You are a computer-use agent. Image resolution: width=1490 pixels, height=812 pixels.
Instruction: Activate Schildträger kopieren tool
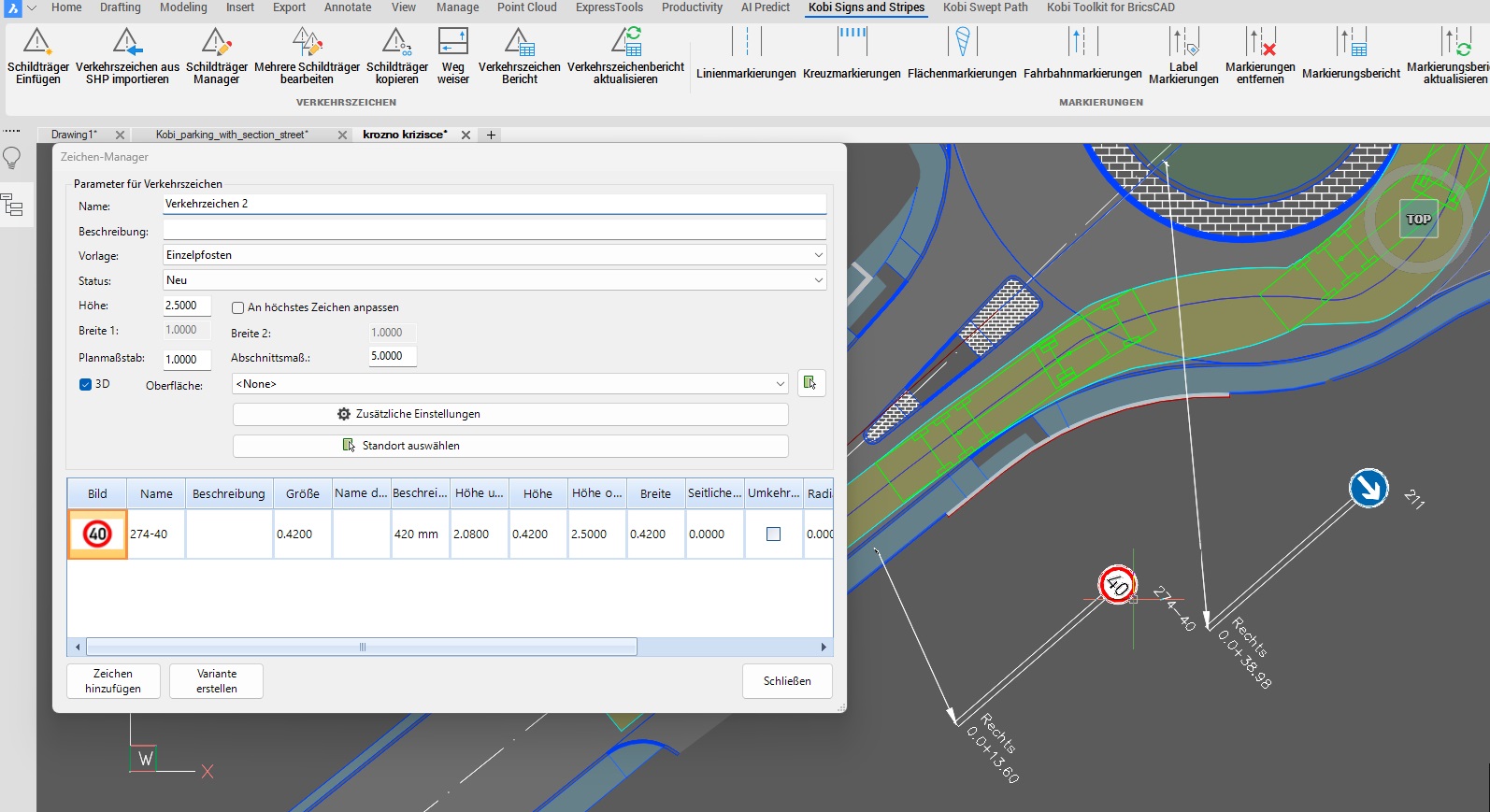pos(397,55)
